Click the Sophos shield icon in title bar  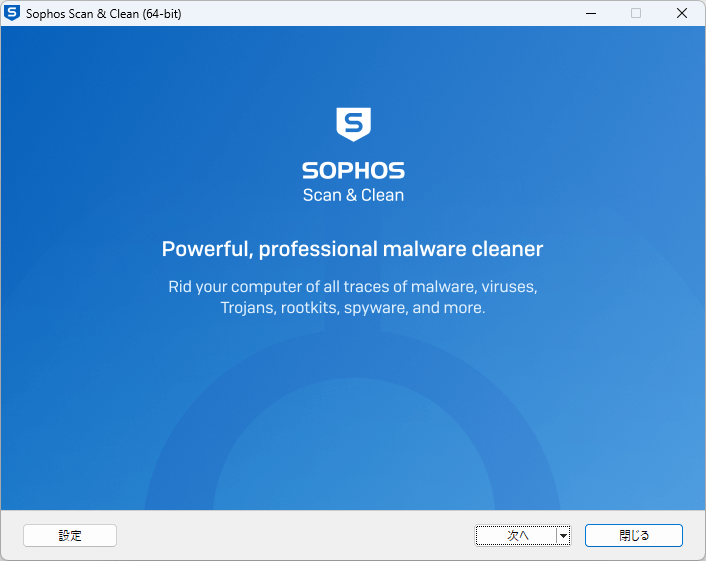(12, 13)
